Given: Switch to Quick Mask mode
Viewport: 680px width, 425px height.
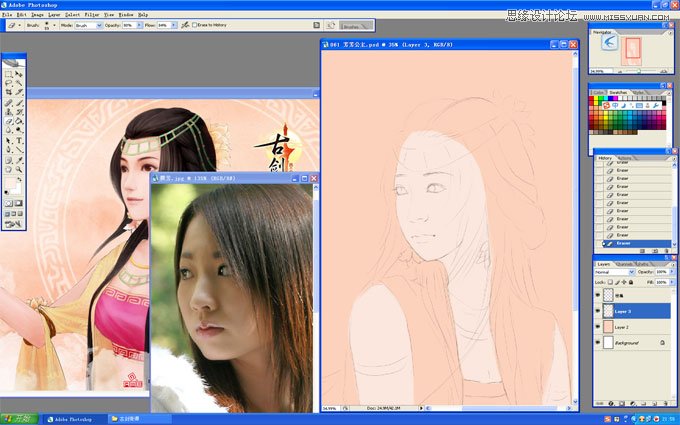Looking at the screenshot, I should coord(19,203).
